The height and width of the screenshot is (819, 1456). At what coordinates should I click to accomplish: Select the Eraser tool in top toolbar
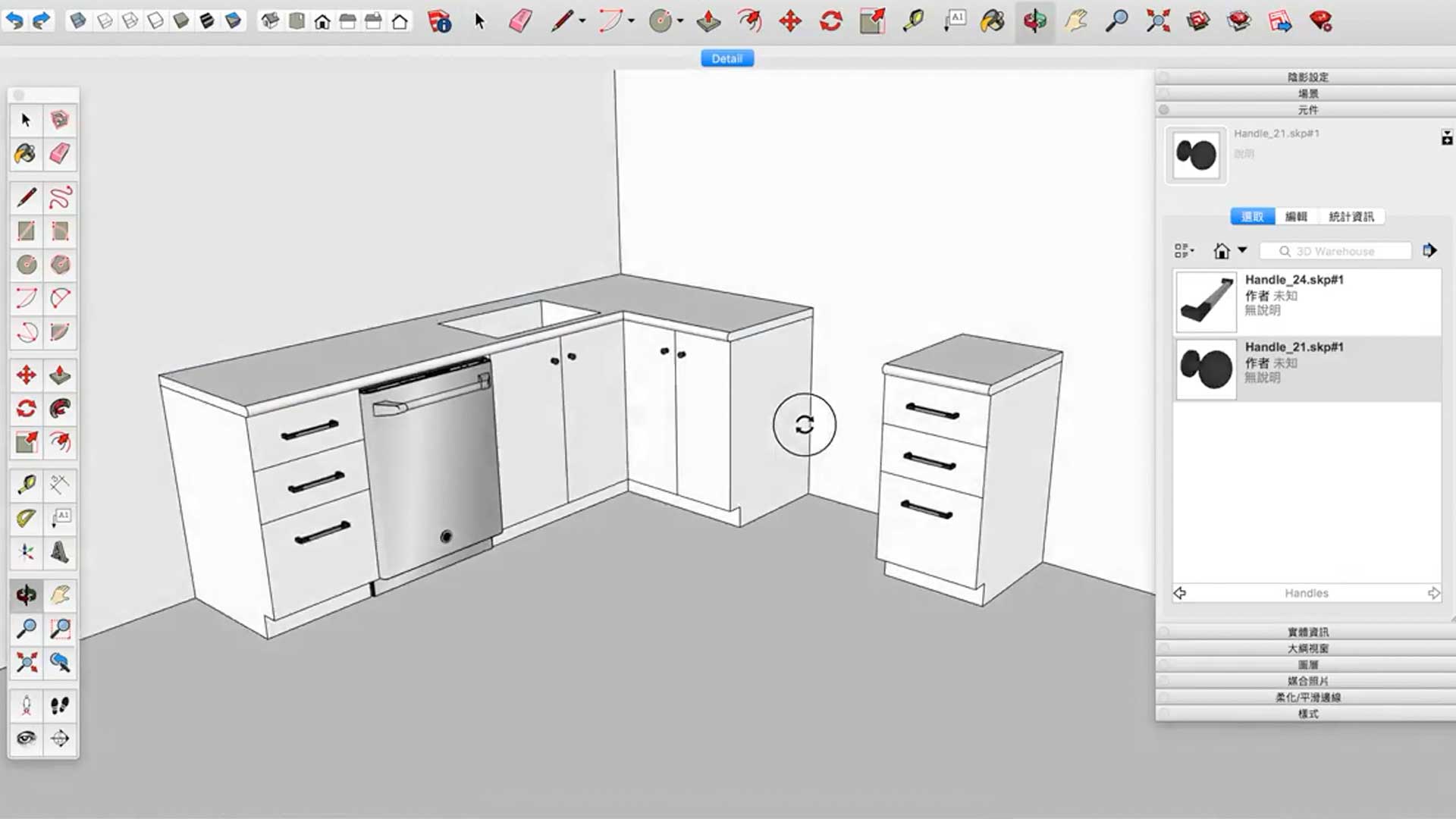click(x=520, y=21)
